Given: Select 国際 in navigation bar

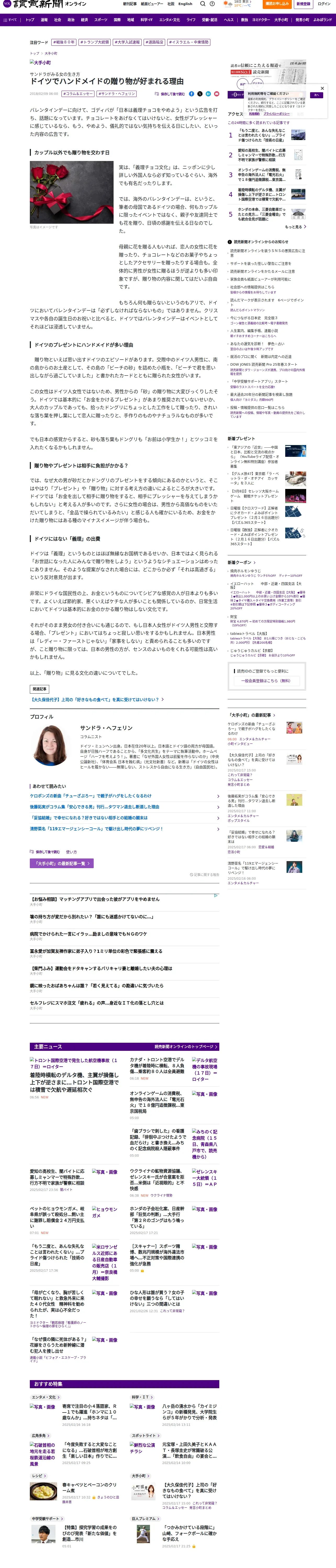Looking at the screenshot, I should (117, 20).
